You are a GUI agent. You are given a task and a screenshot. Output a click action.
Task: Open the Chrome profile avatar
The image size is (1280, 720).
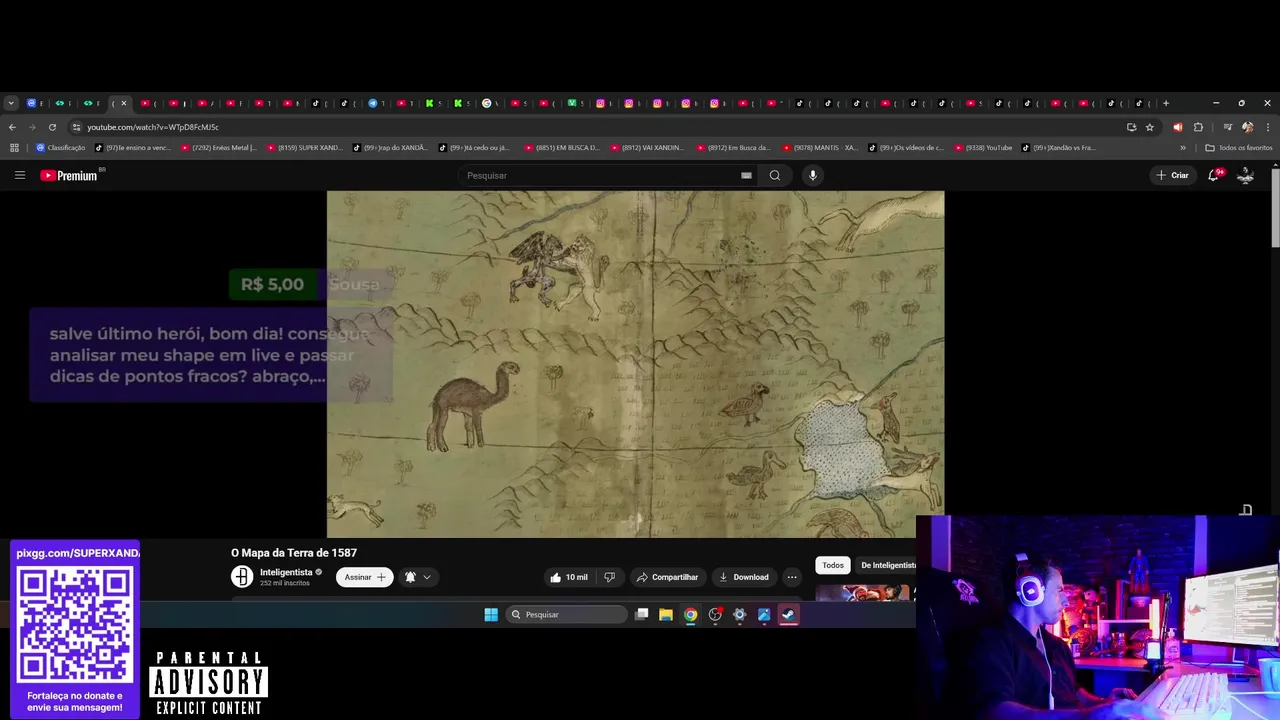(1247, 127)
